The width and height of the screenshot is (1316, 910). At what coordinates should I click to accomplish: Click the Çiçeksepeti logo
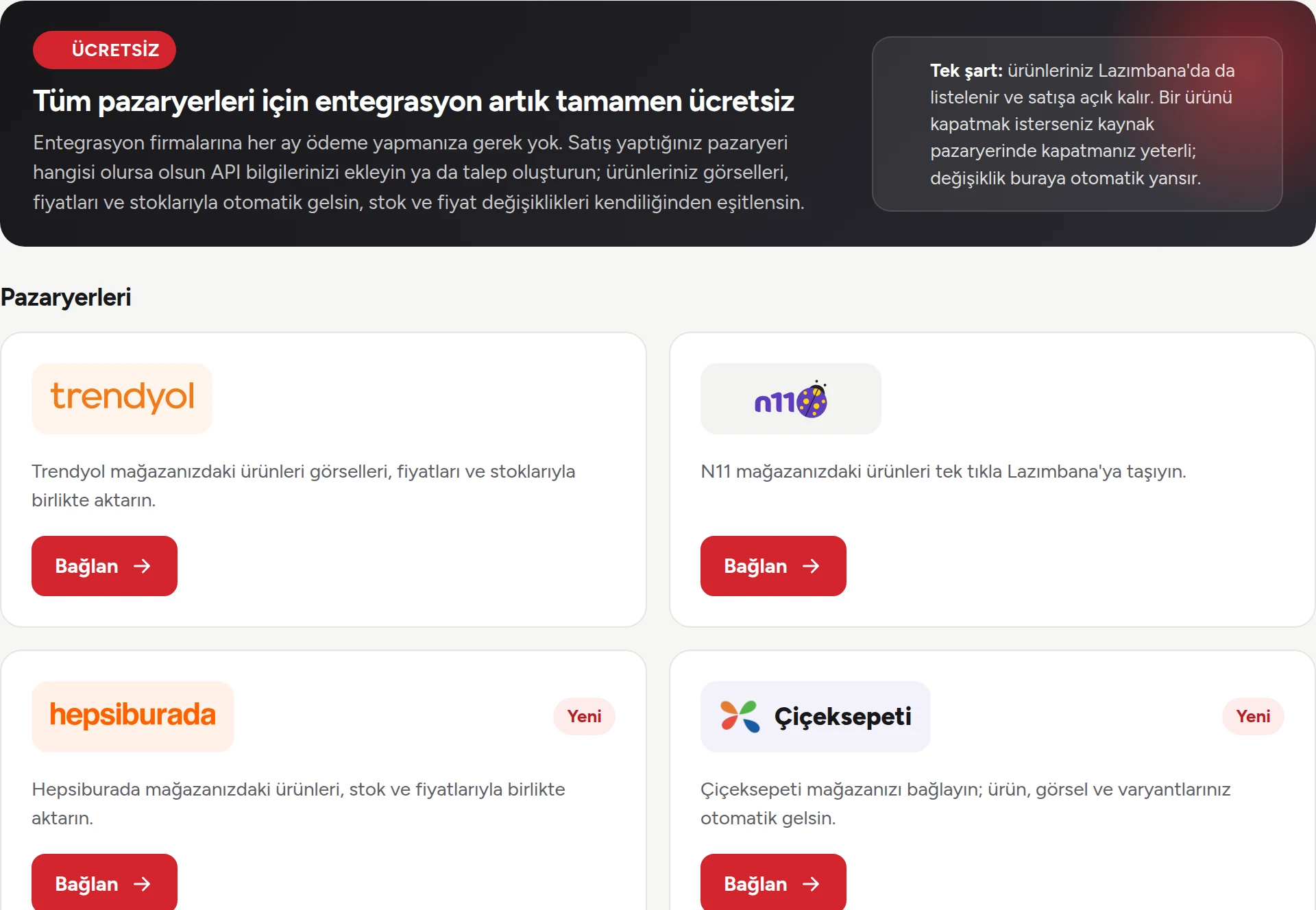815,716
